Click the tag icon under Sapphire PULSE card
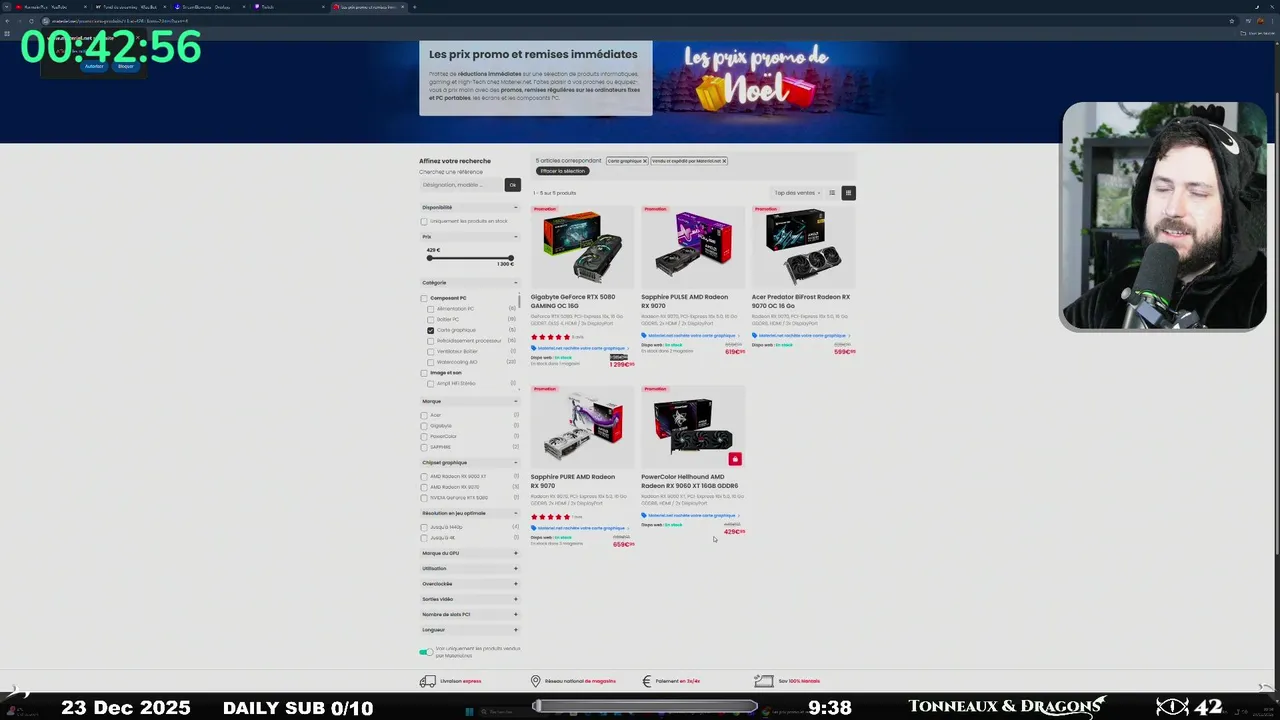This screenshot has width=1280, height=720. 644,336
